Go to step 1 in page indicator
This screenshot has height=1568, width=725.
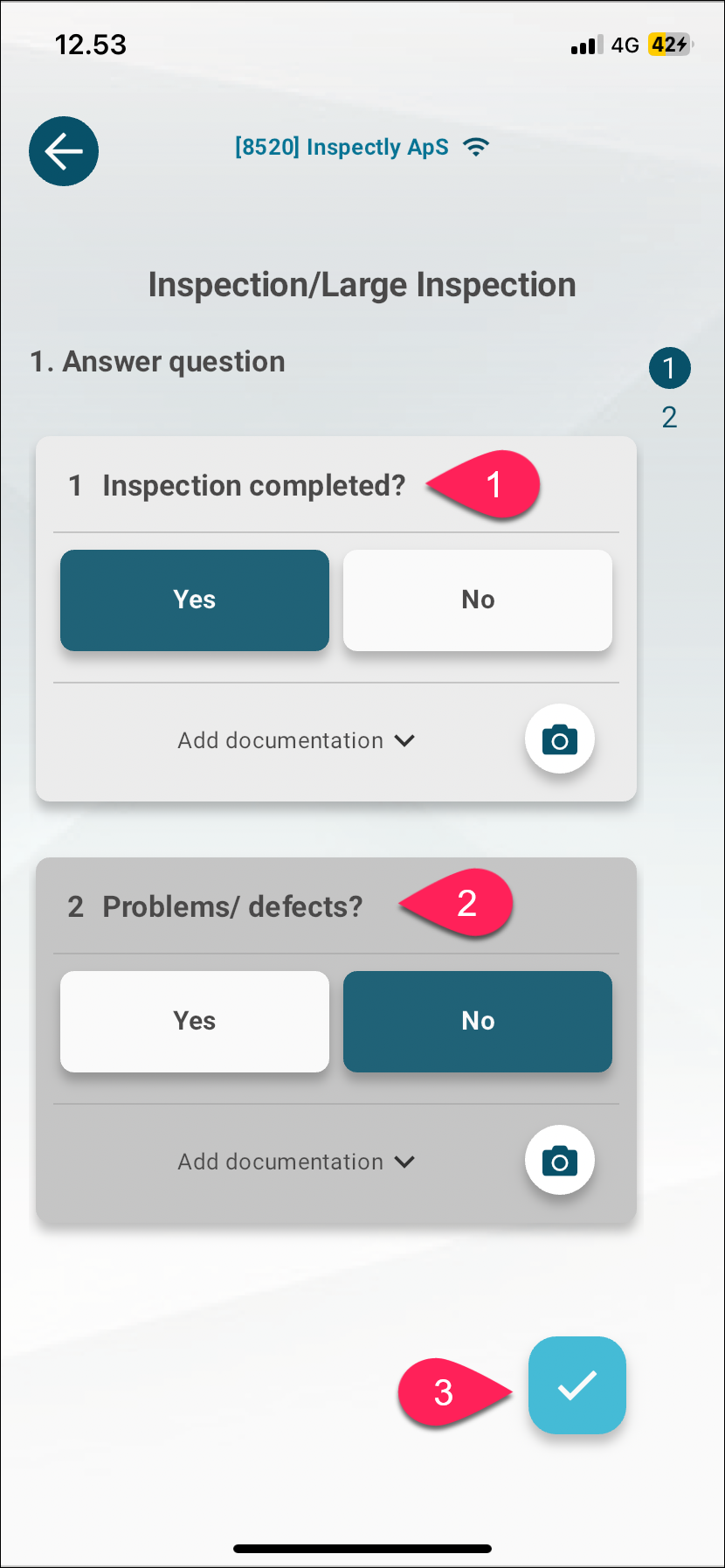[670, 368]
